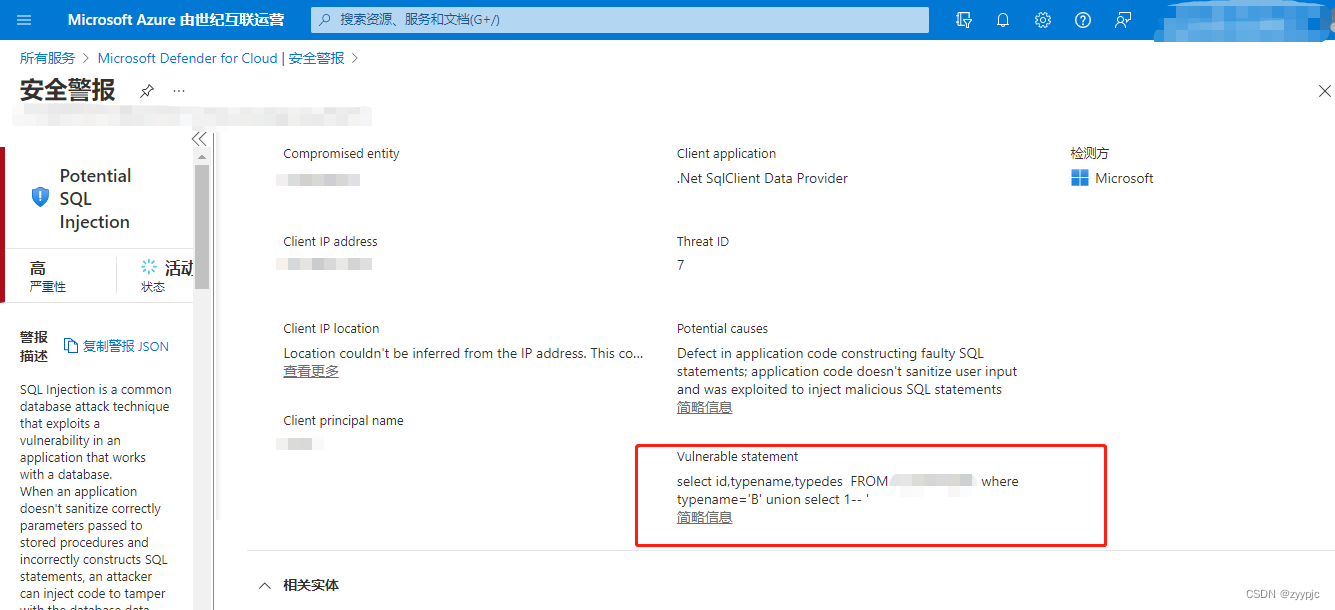This screenshot has width=1335, height=610.
Task: Open the Azure portal hamburger menu
Action: [x=24, y=20]
